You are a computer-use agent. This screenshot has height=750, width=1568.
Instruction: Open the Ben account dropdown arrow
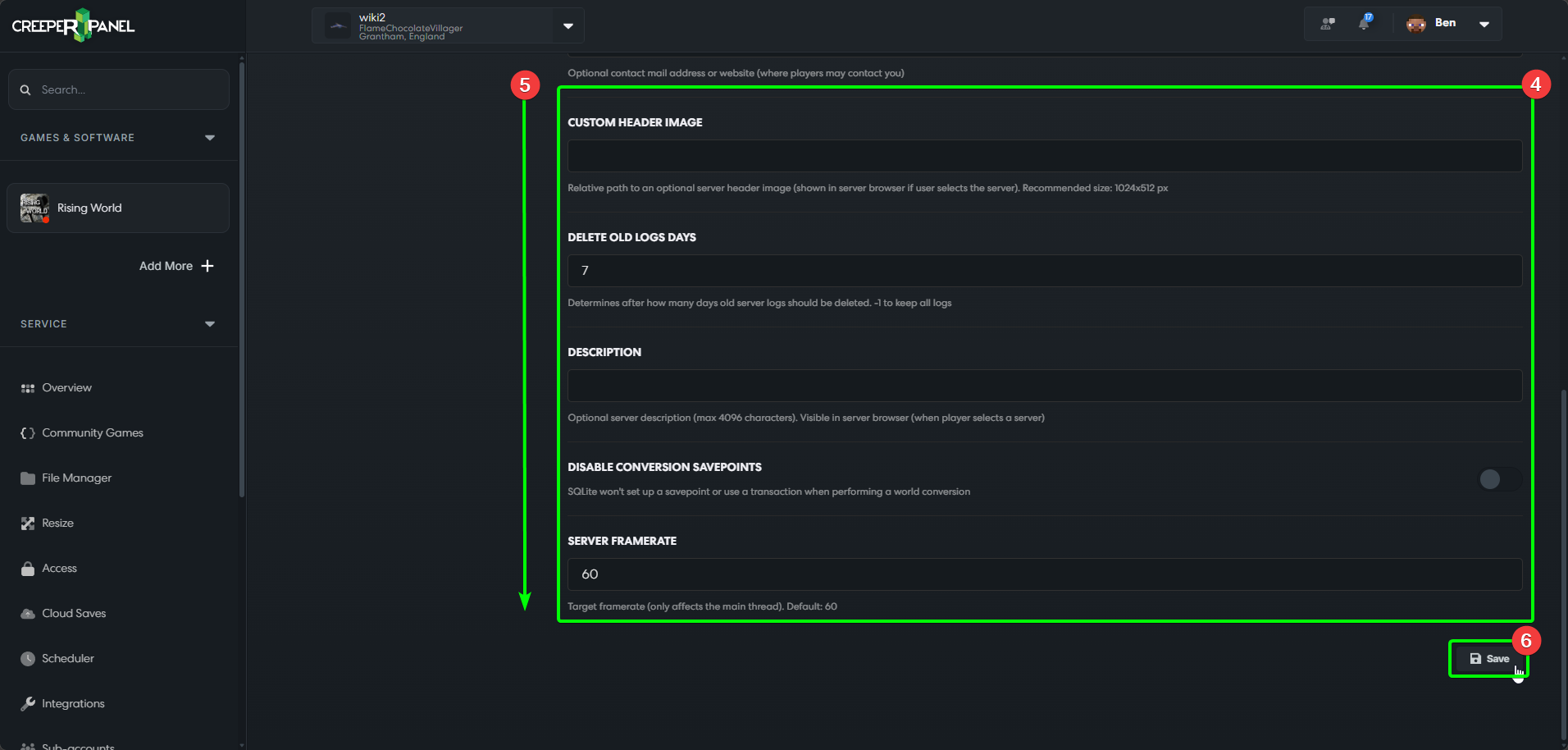1484,24
